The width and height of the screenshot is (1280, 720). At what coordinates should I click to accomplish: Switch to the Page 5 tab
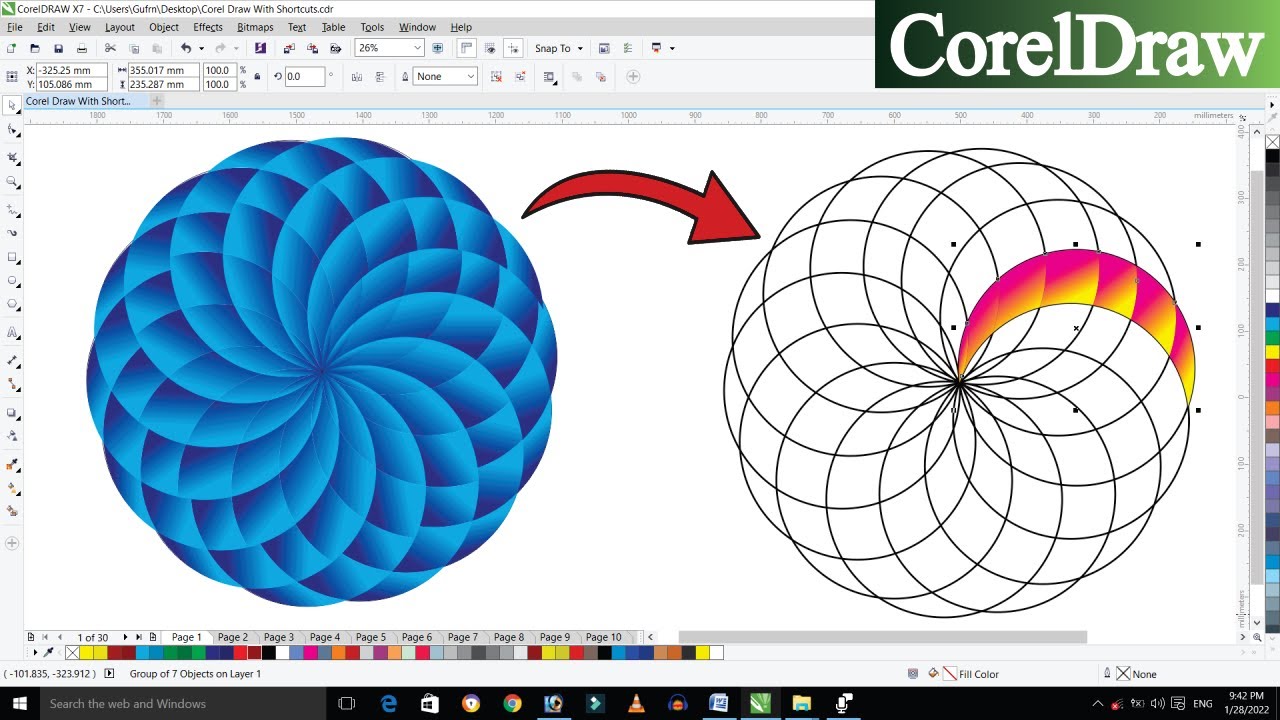click(371, 637)
